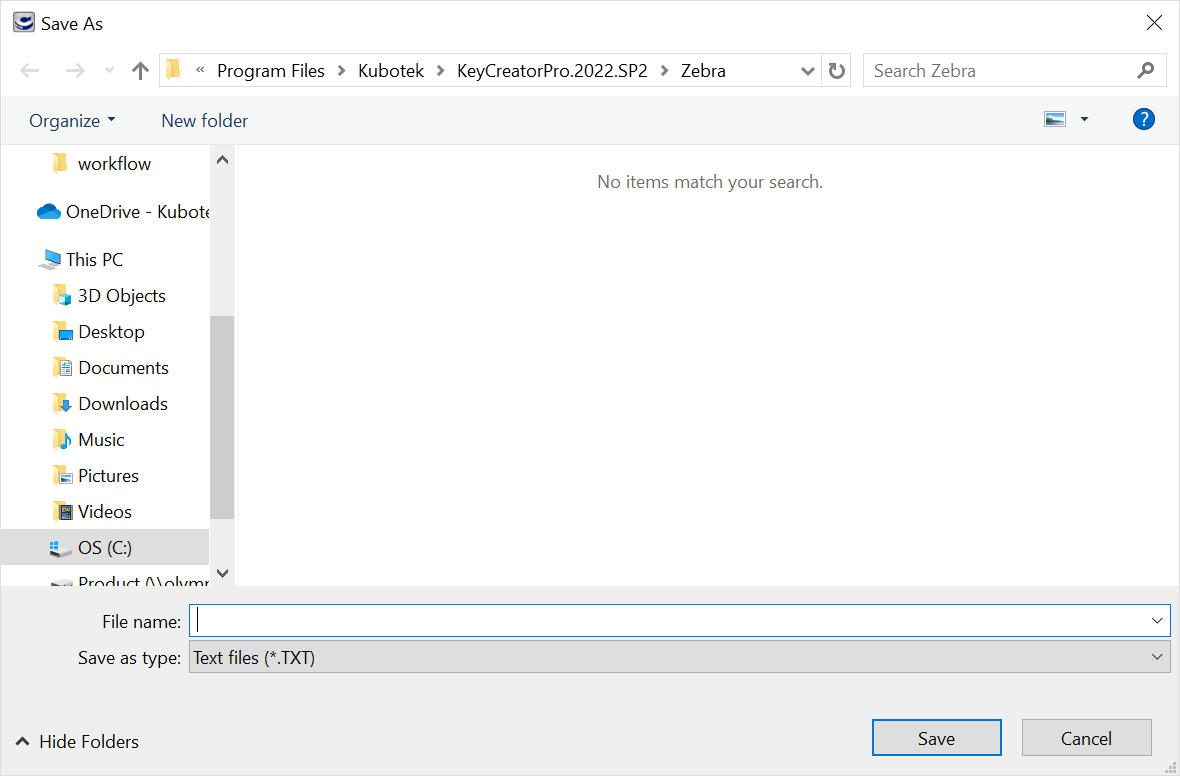Image resolution: width=1180 pixels, height=776 pixels.
Task: Open the Pictures folder
Action: [107, 475]
